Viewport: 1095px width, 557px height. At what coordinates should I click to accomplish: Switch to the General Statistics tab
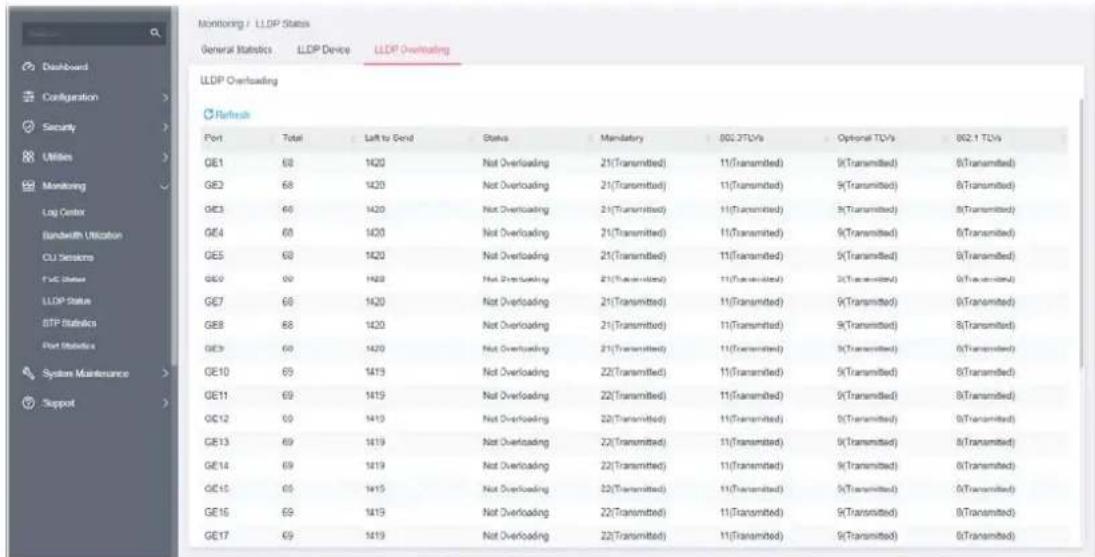click(x=236, y=50)
